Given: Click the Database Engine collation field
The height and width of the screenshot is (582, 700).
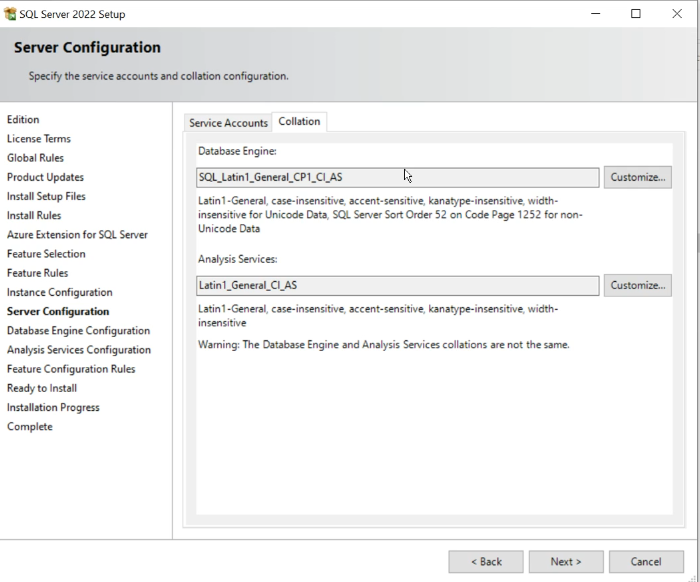Looking at the screenshot, I should (x=397, y=178).
